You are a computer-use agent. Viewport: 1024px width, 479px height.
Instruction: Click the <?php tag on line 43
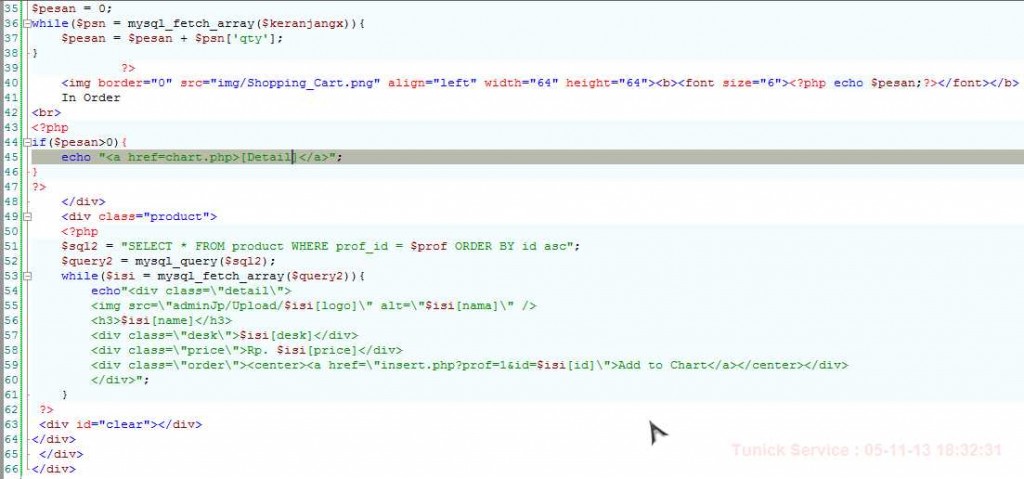(x=50, y=127)
